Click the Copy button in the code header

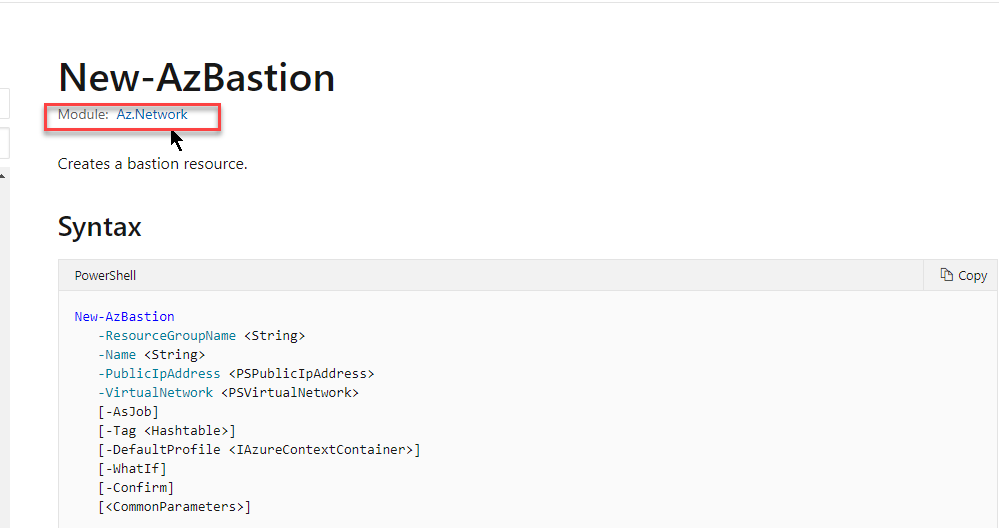click(x=963, y=275)
